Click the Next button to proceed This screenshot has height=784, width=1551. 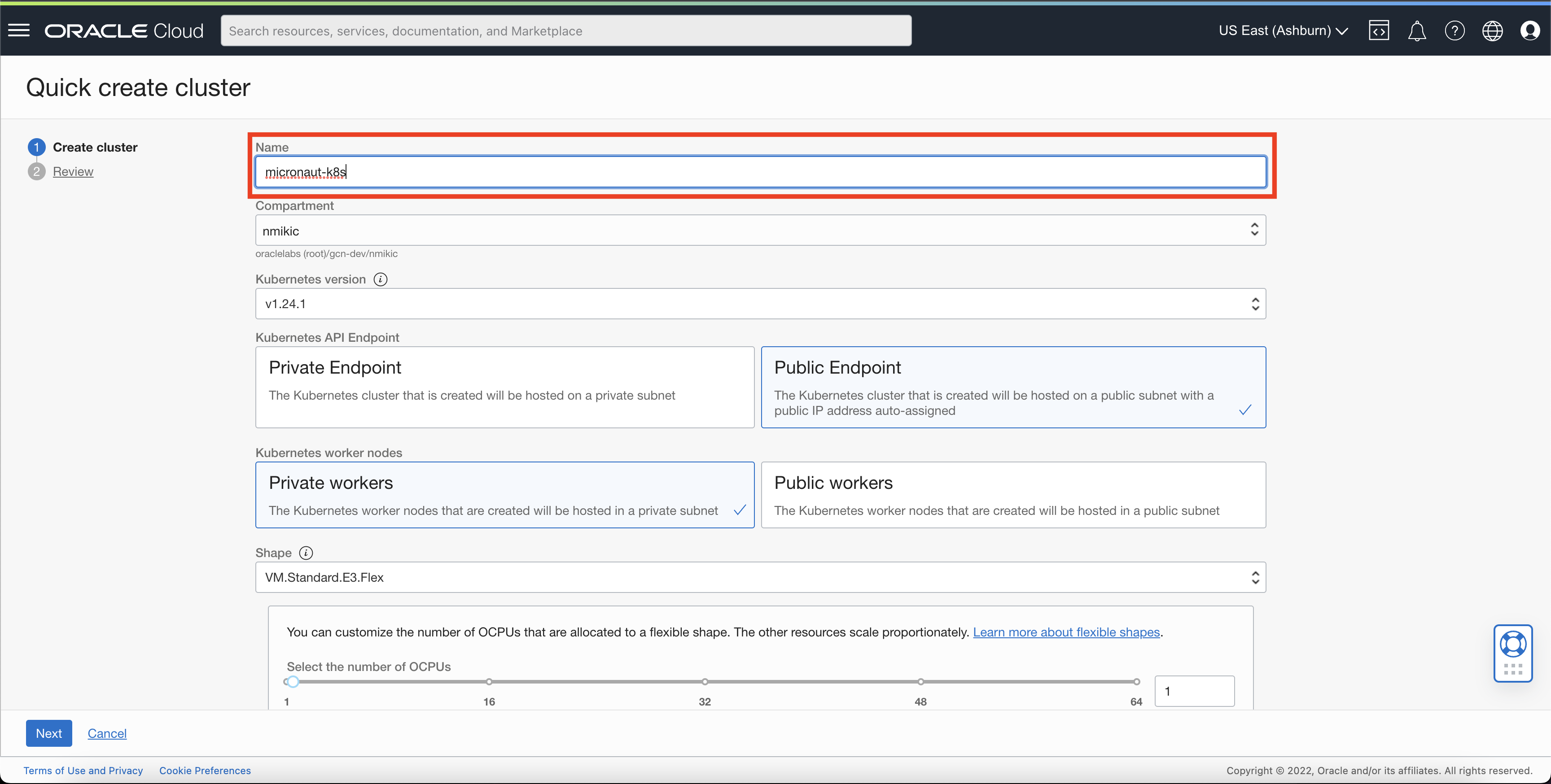48,733
